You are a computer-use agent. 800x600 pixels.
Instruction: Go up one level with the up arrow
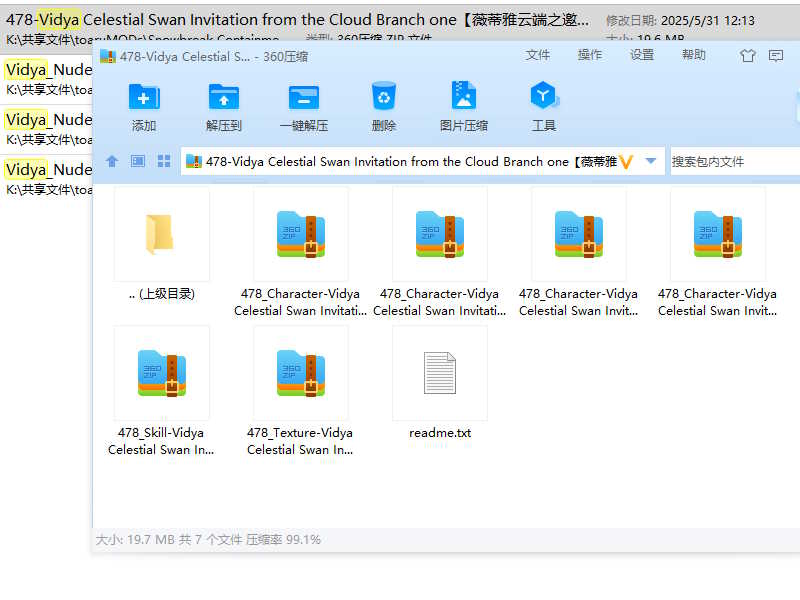point(112,161)
